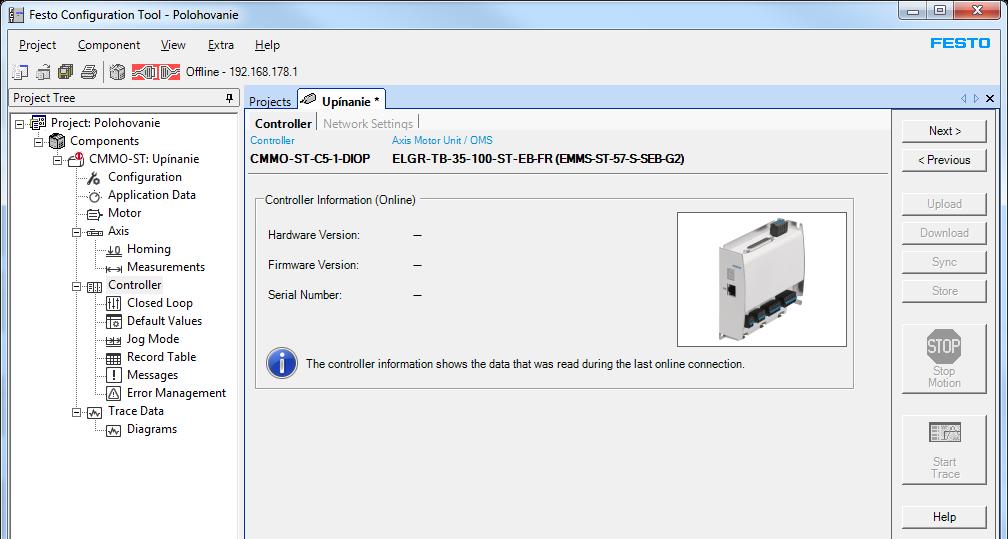Select the Network Settings sub-tab

click(368, 123)
